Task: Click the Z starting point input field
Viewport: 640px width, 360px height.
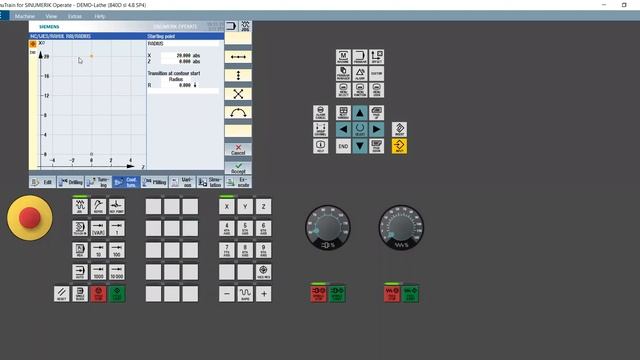Action: pos(176,61)
